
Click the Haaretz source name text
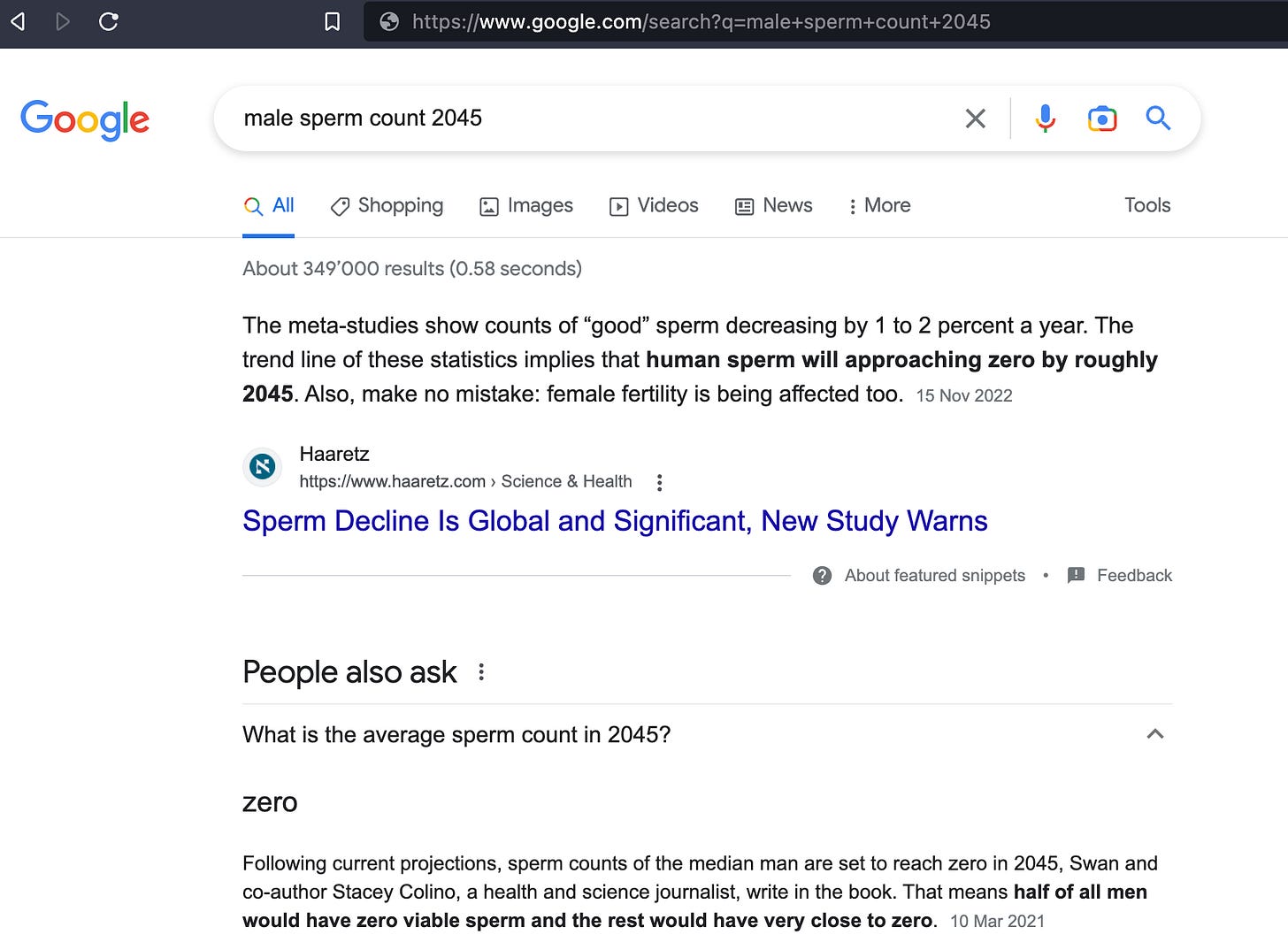pyautogui.click(x=333, y=454)
